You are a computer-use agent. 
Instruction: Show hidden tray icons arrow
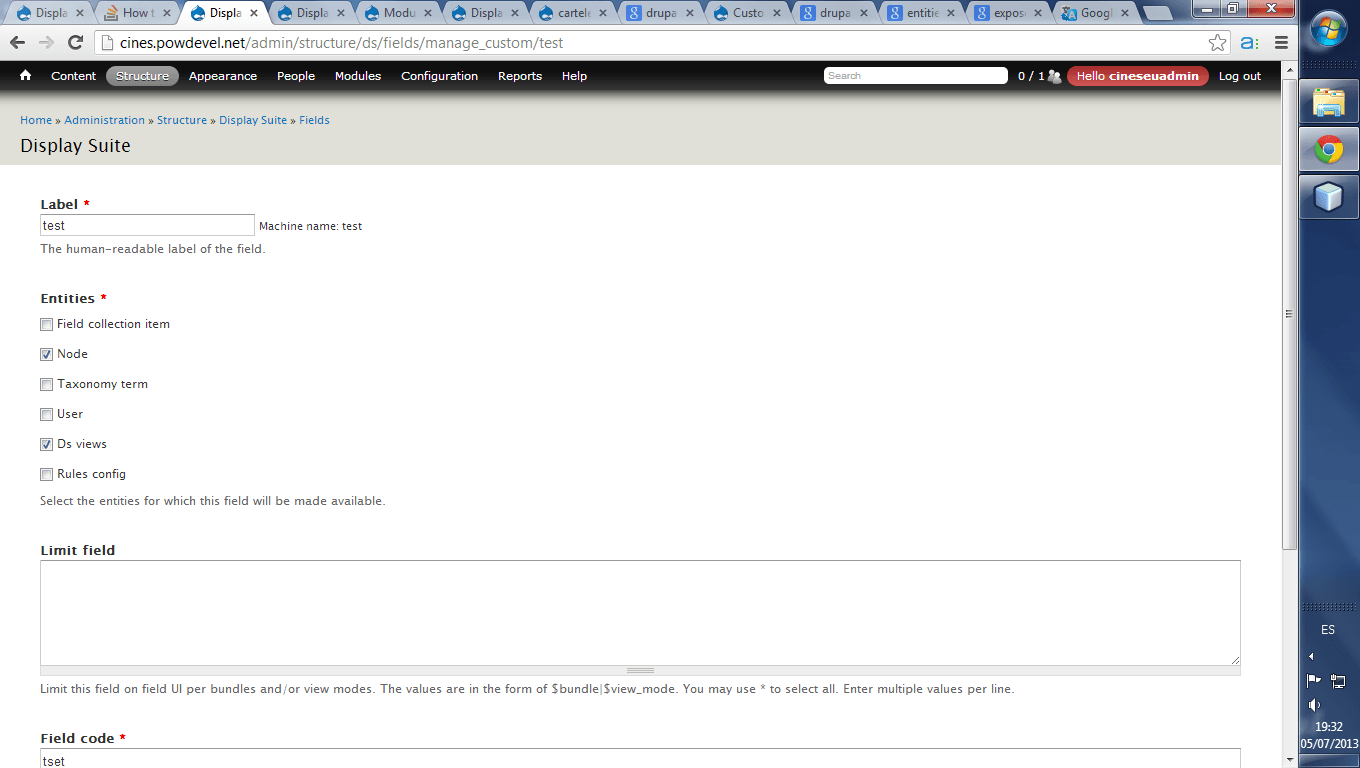point(1311,656)
